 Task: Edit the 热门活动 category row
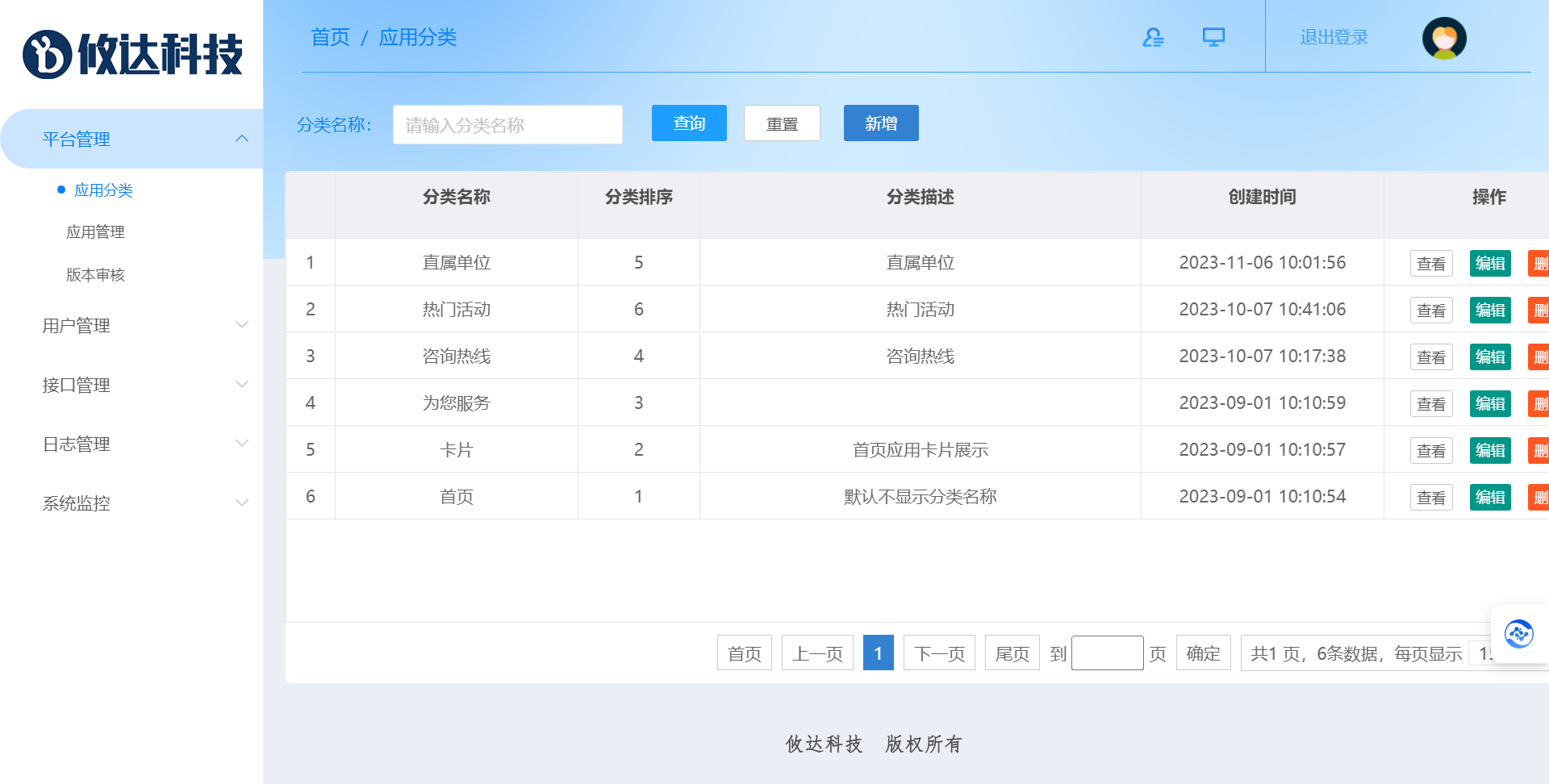pyautogui.click(x=1490, y=310)
